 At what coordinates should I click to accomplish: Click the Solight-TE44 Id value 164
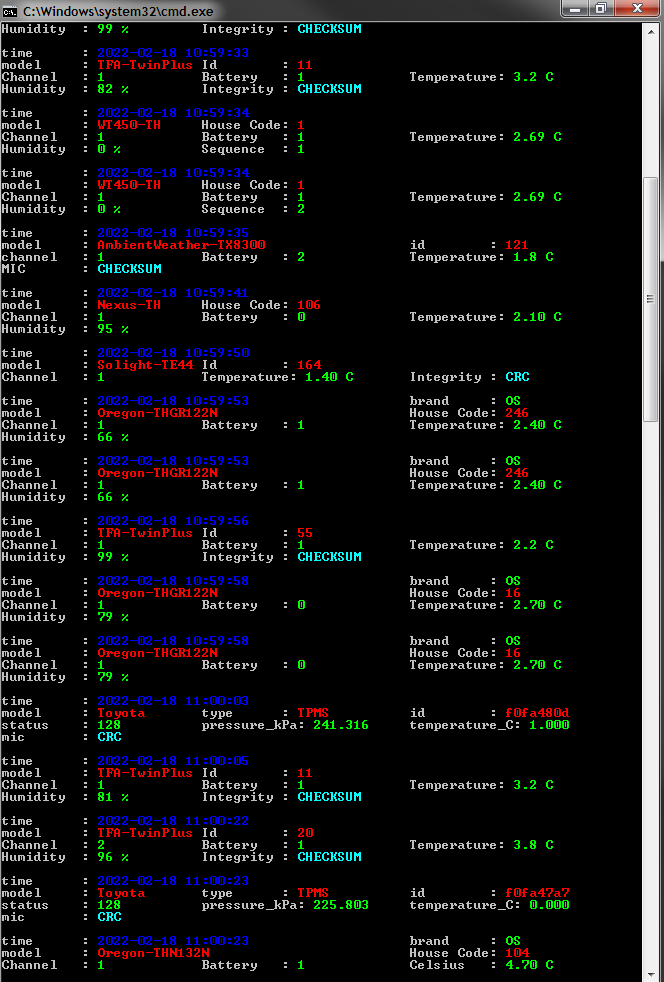(x=309, y=365)
